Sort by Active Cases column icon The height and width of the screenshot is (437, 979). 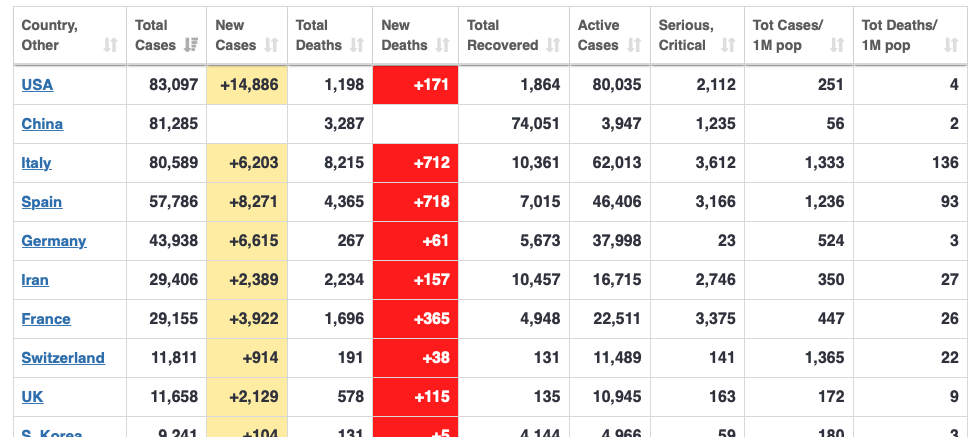click(635, 45)
